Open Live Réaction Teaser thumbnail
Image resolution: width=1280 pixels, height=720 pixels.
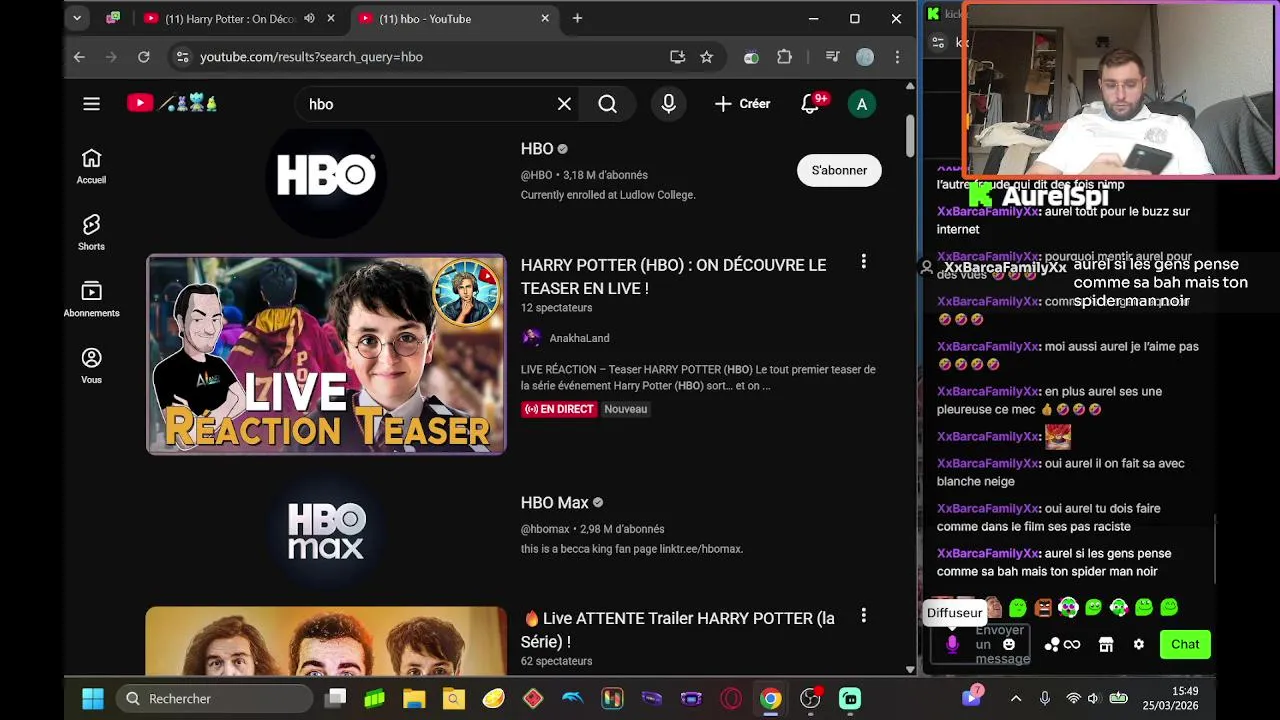point(326,355)
